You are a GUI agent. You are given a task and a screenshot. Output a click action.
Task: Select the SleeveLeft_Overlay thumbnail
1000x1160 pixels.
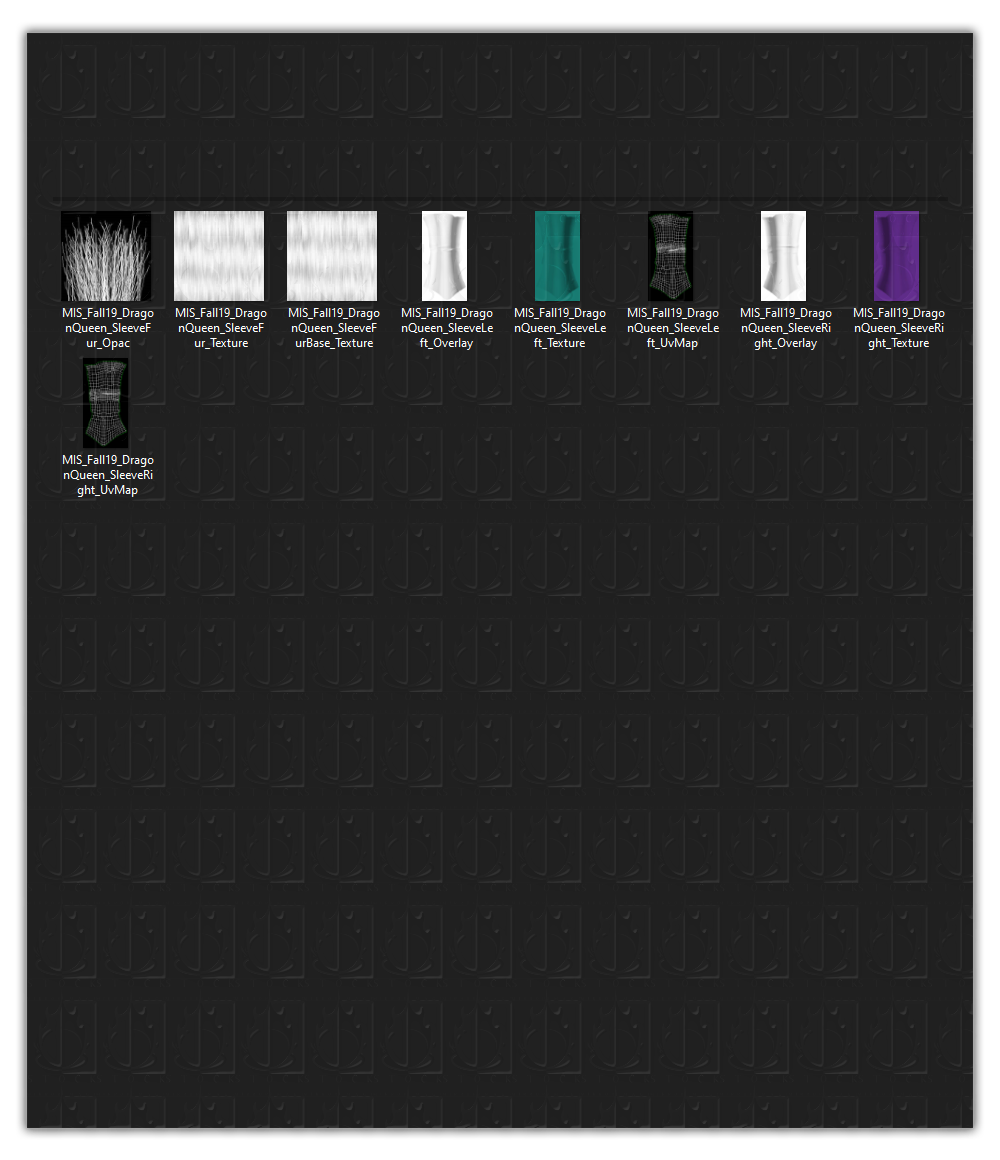[x=445, y=256]
